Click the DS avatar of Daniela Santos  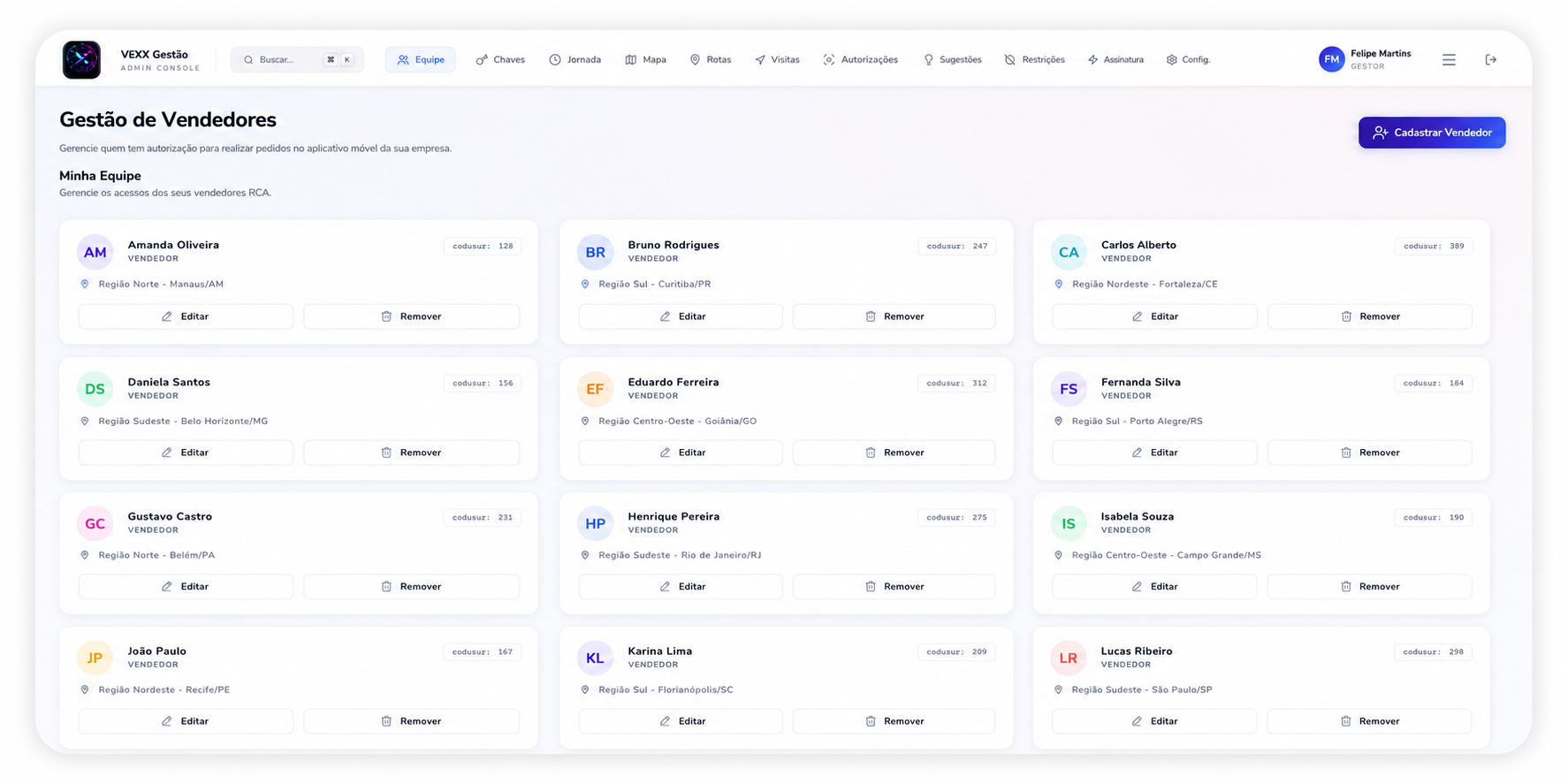pos(95,389)
